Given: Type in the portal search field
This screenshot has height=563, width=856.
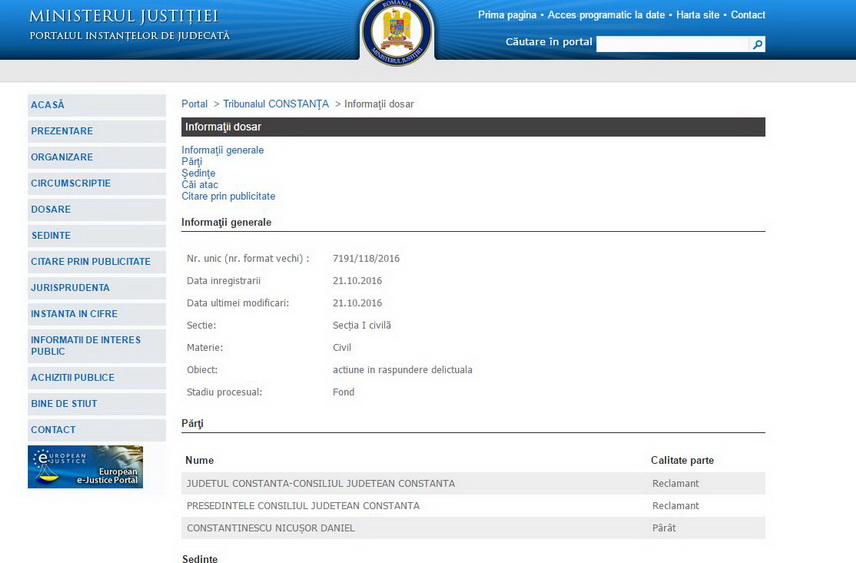Looking at the screenshot, I should [671, 44].
